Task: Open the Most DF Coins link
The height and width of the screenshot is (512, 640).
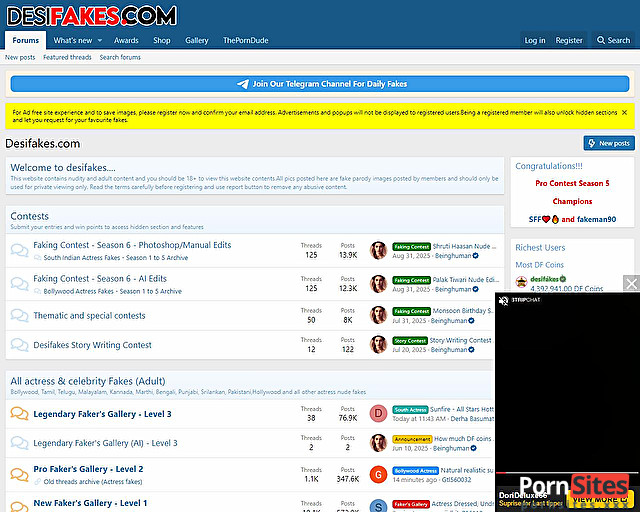Action: [539, 265]
